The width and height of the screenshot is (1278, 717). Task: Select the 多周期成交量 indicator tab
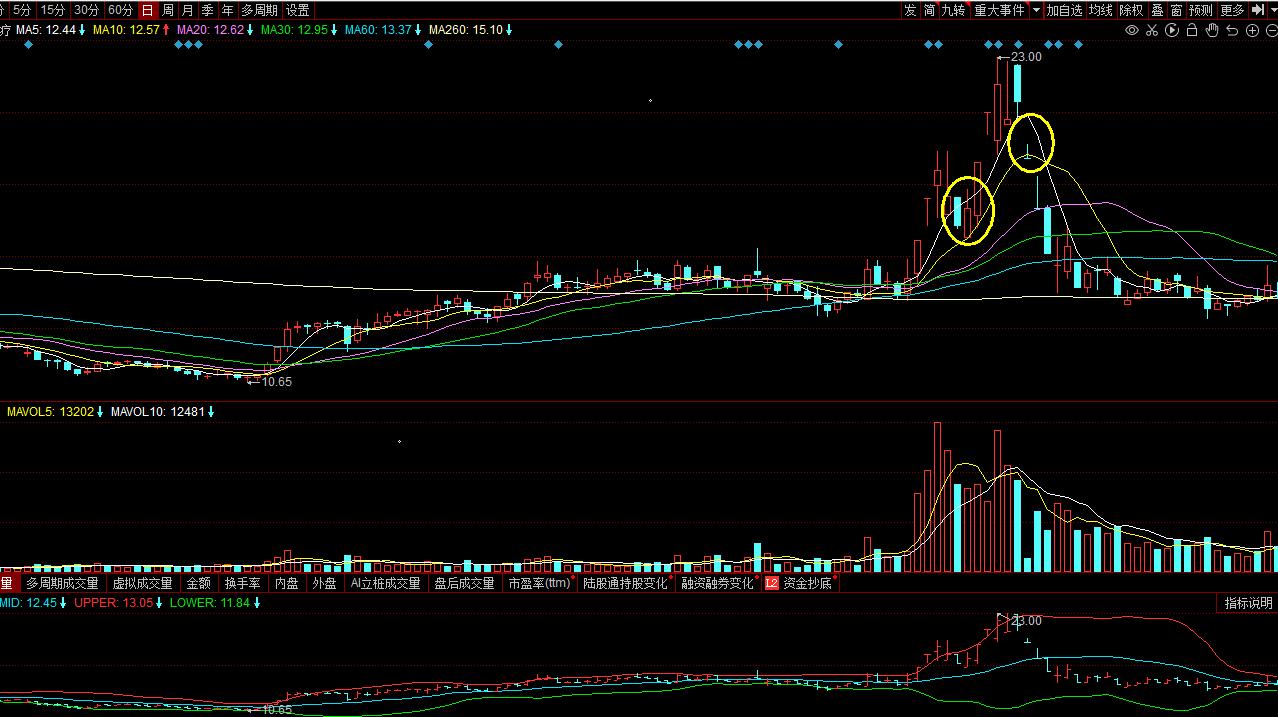pyautogui.click(x=62, y=583)
